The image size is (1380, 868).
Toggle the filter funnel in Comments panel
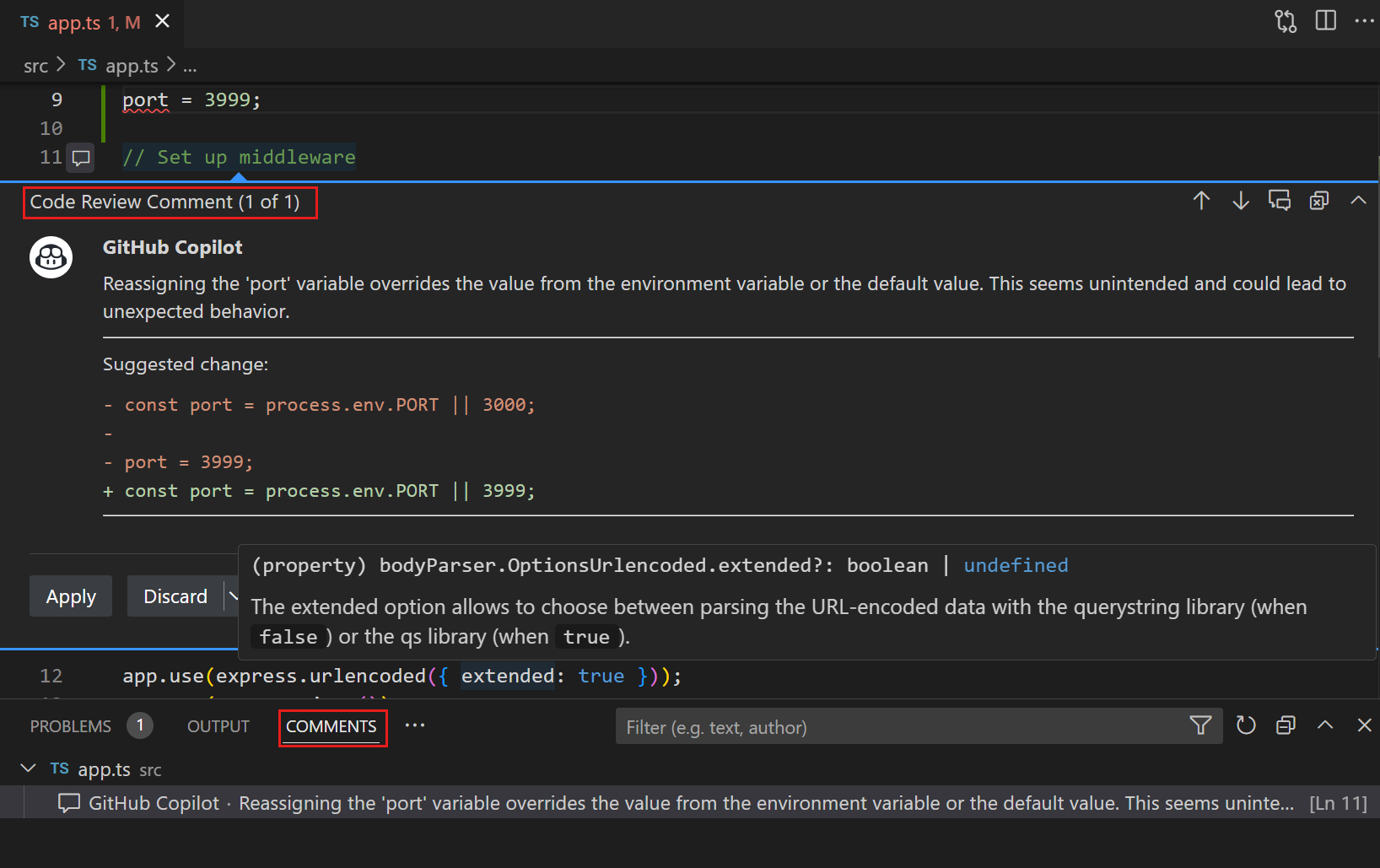pos(1200,725)
